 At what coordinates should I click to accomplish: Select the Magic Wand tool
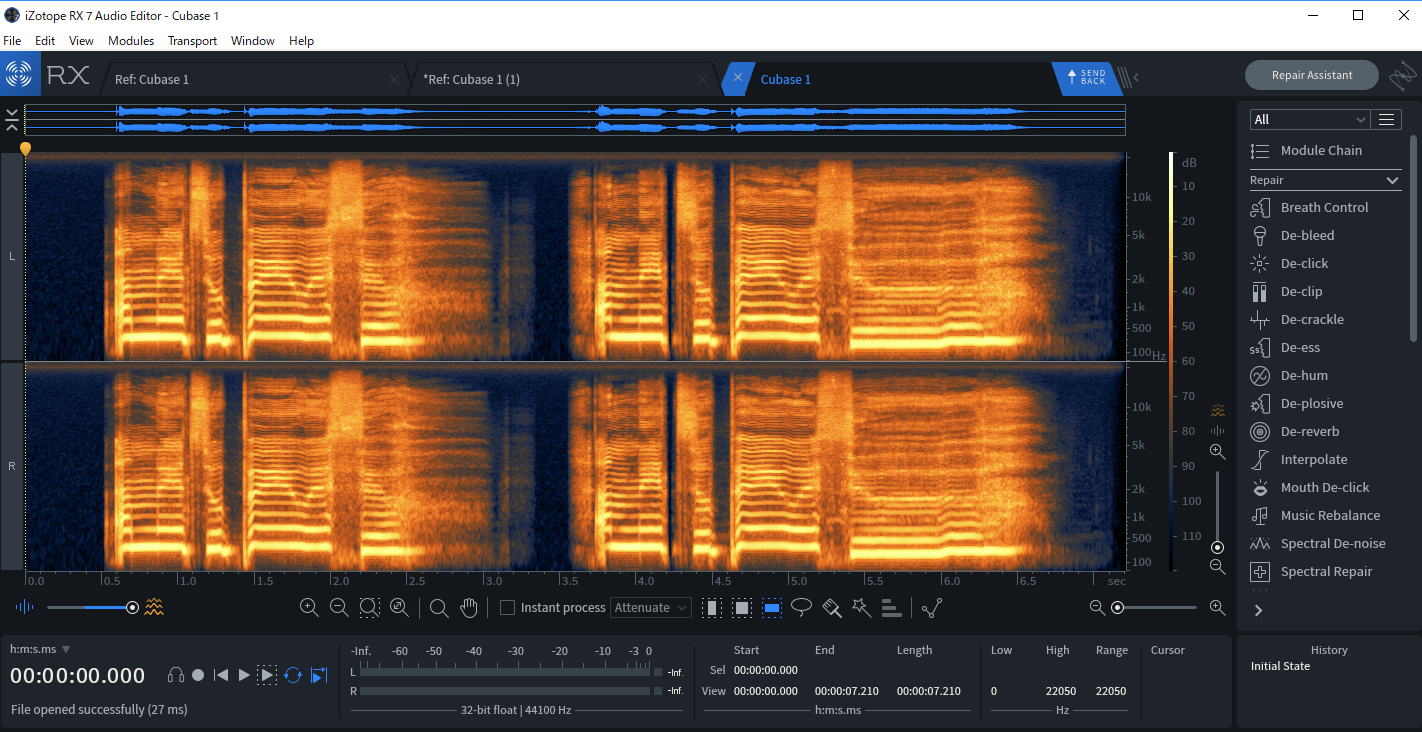[861, 607]
